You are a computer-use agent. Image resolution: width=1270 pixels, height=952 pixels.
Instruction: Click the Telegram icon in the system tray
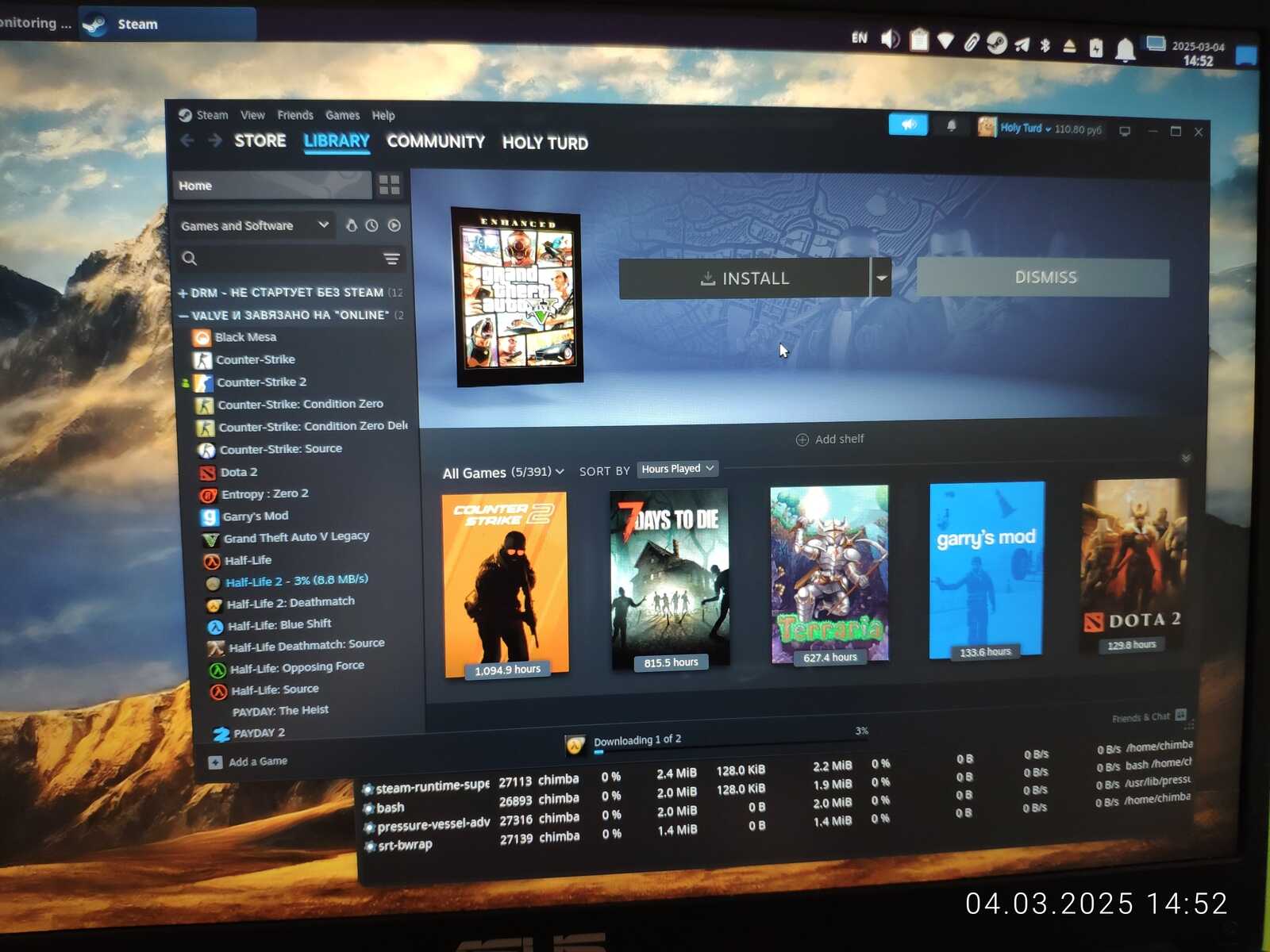click(x=1022, y=44)
